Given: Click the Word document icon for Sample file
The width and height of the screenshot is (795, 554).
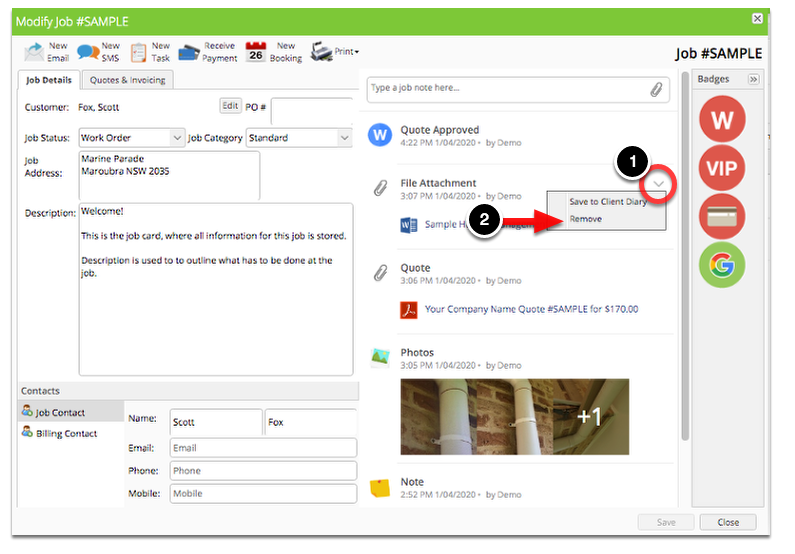Looking at the screenshot, I should tap(409, 225).
